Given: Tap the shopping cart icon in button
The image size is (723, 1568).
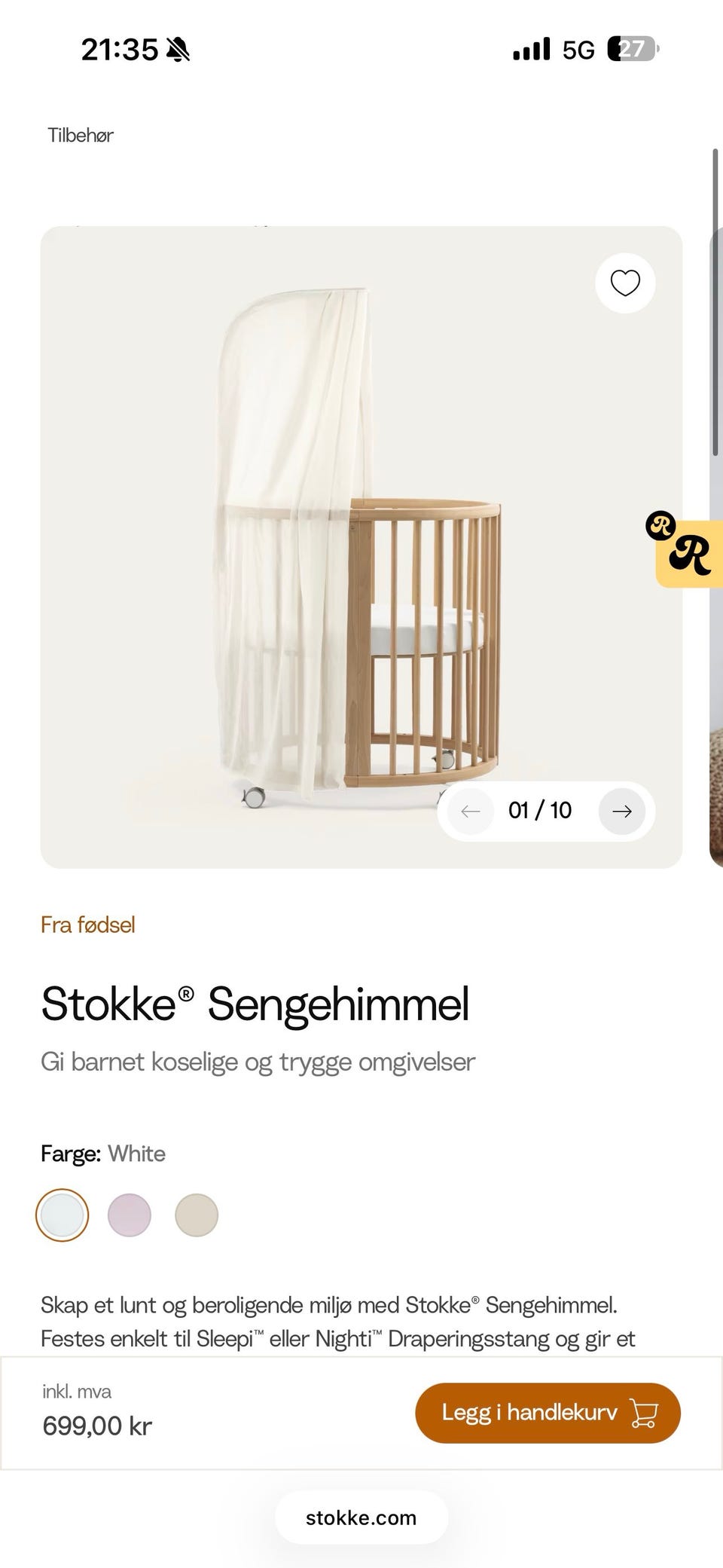Looking at the screenshot, I should pyautogui.click(x=644, y=1413).
